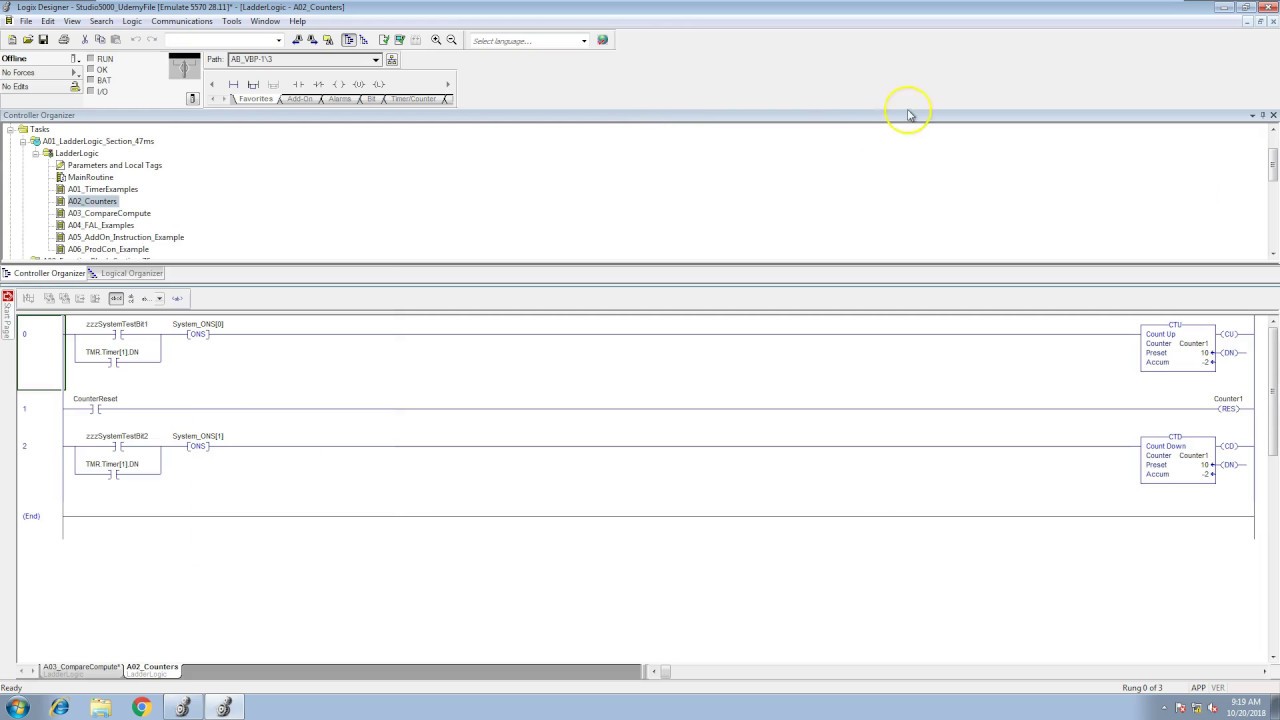The image size is (1280, 720).
Task: Click the OK status indicator box
Action: point(90,70)
